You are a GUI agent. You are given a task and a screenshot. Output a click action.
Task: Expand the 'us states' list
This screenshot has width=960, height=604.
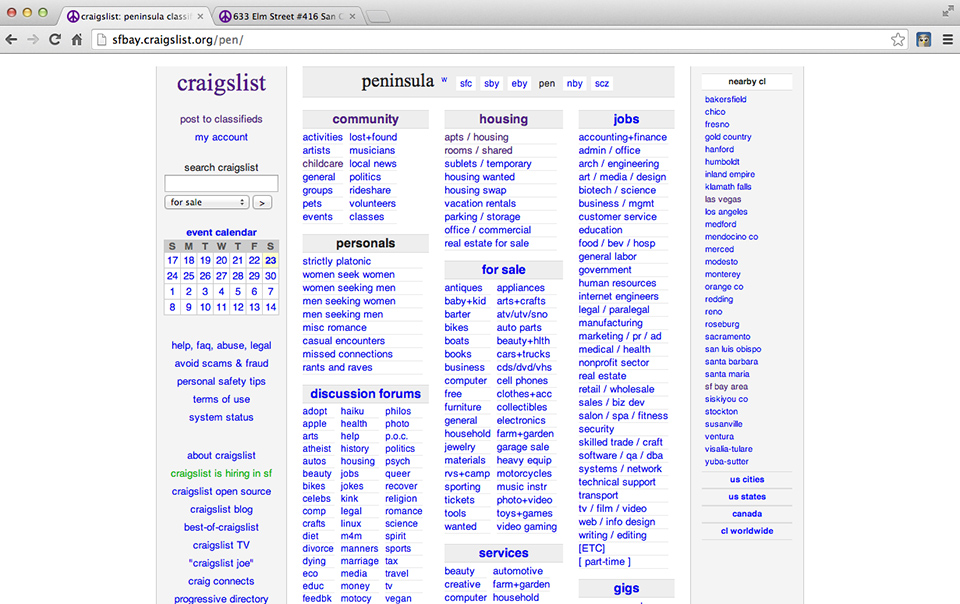point(746,497)
